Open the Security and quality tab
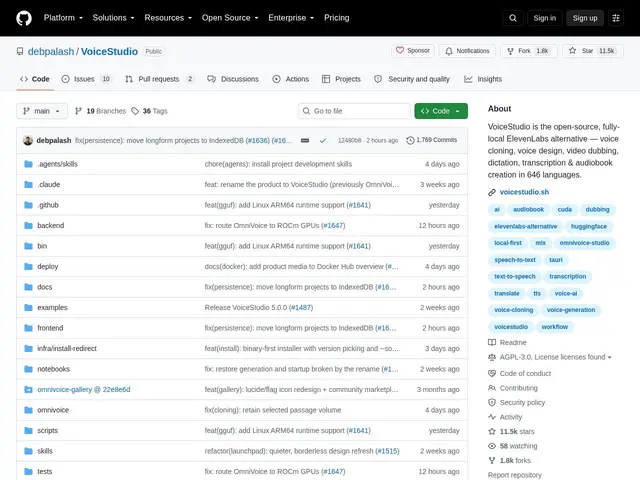Image resolution: width=640 pixels, height=480 pixels. point(412,79)
